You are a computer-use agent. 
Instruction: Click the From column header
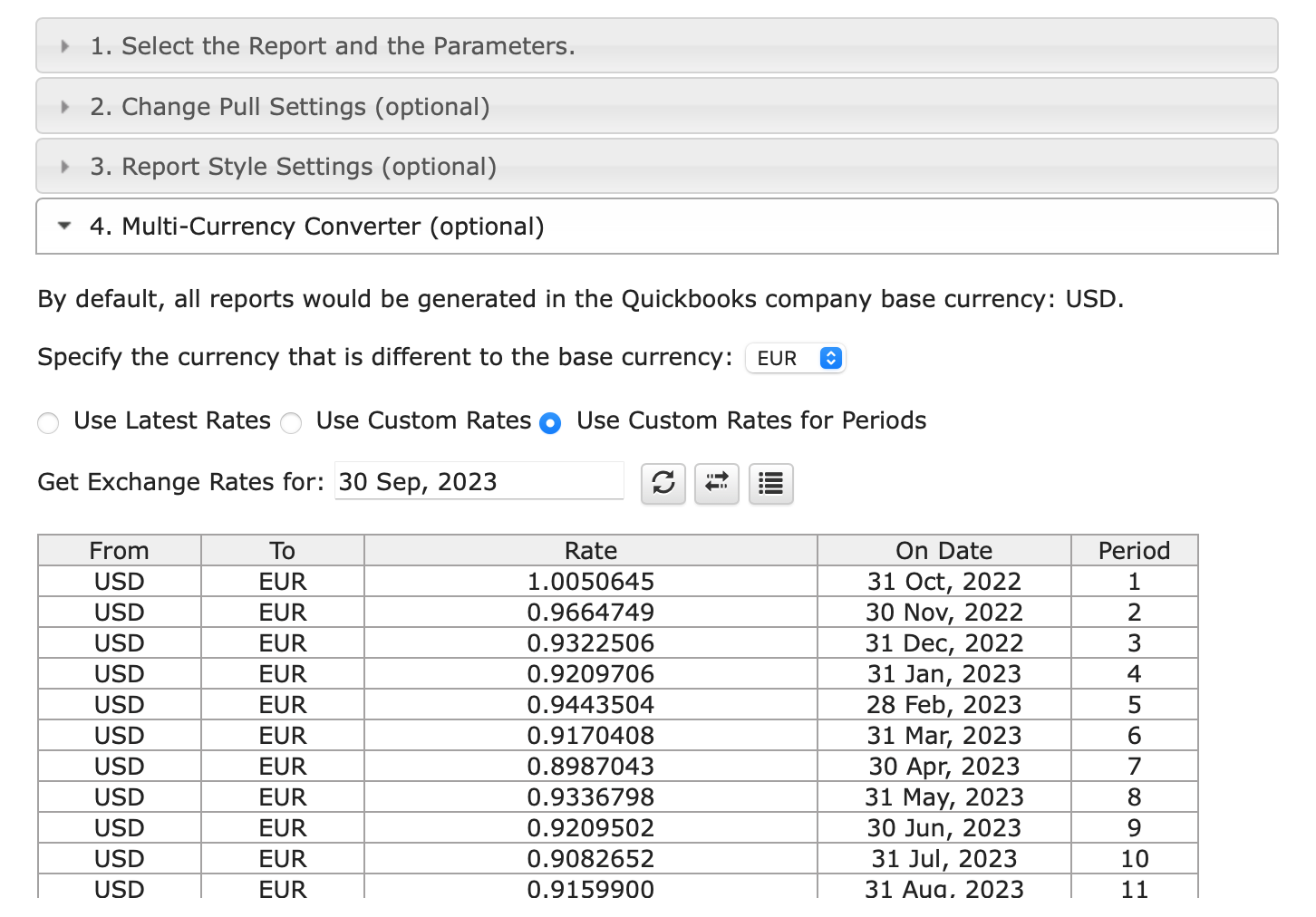click(x=119, y=551)
